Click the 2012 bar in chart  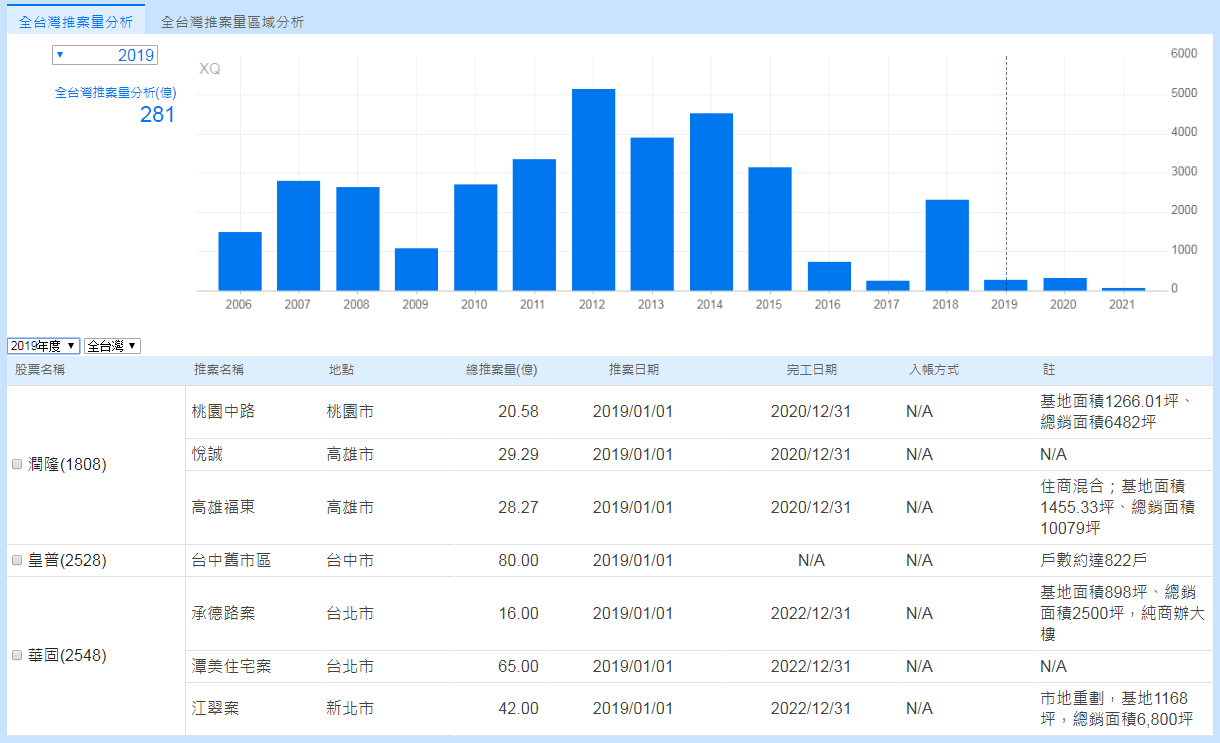593,190
